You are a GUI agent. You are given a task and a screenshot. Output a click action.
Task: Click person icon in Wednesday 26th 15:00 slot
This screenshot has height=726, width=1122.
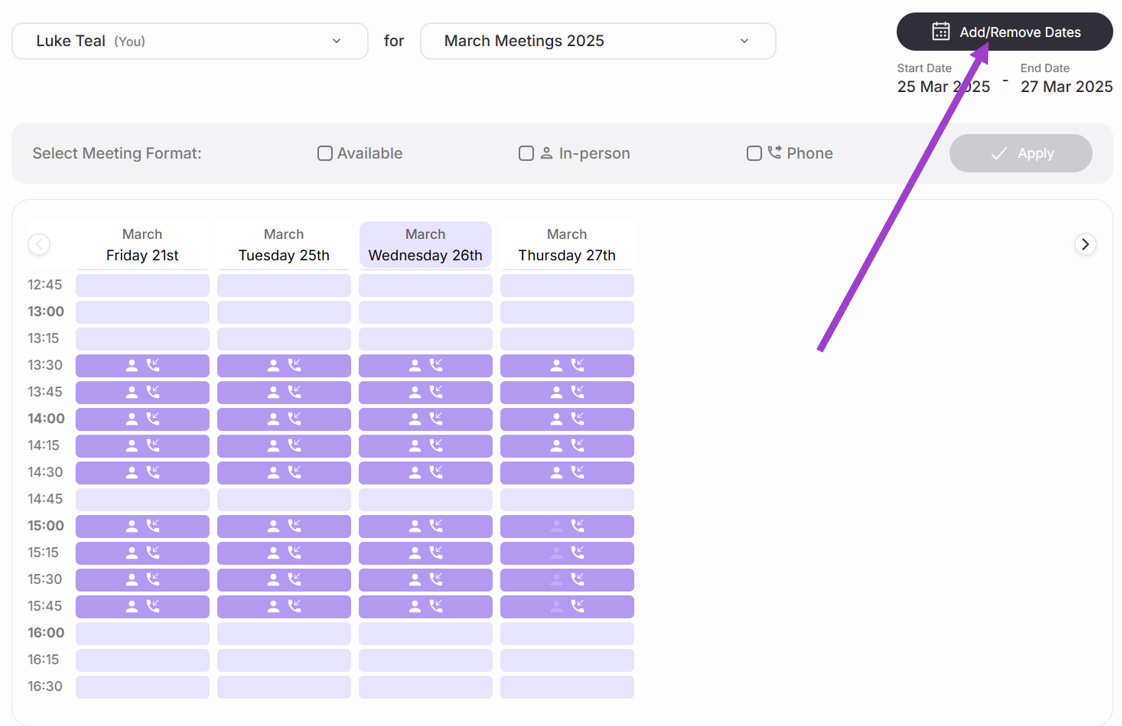[x=415, y=526]
